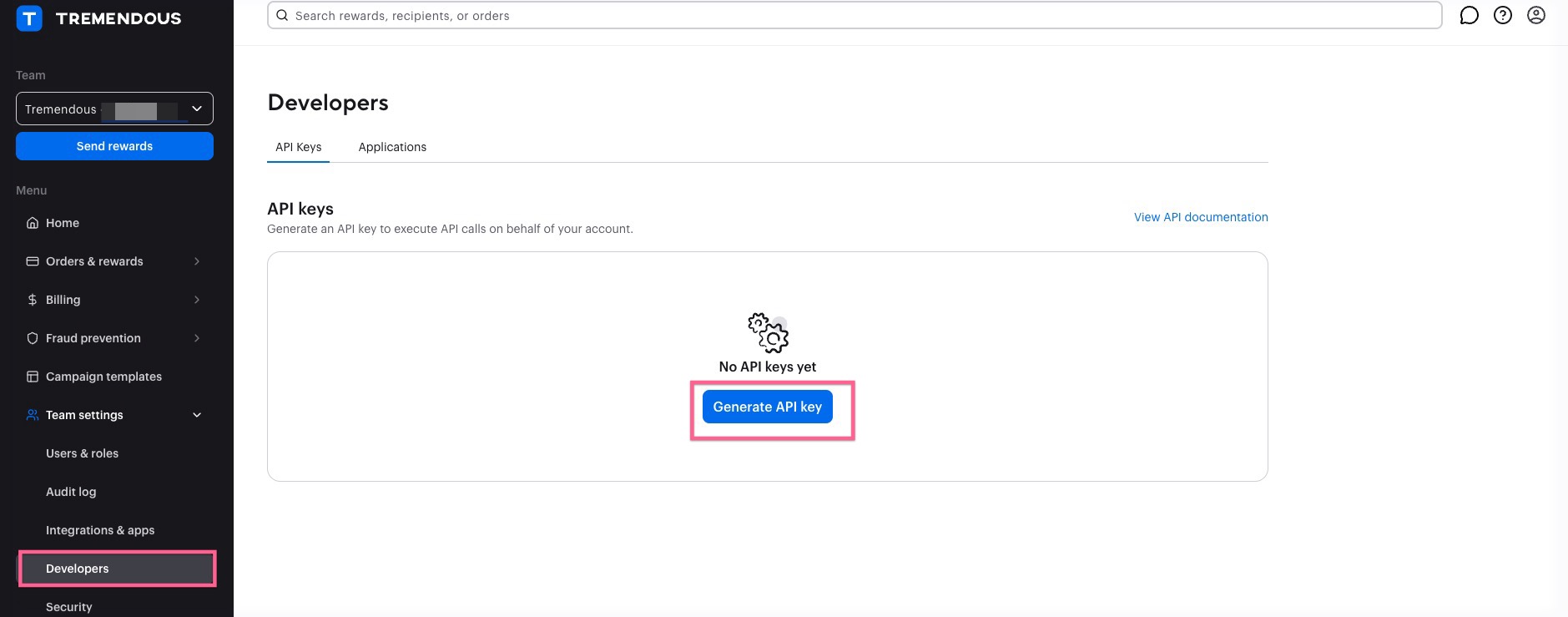Screen dimensions: 1568x617
Task: Click the search magnifier icon
Action: [x=283, y=15]
